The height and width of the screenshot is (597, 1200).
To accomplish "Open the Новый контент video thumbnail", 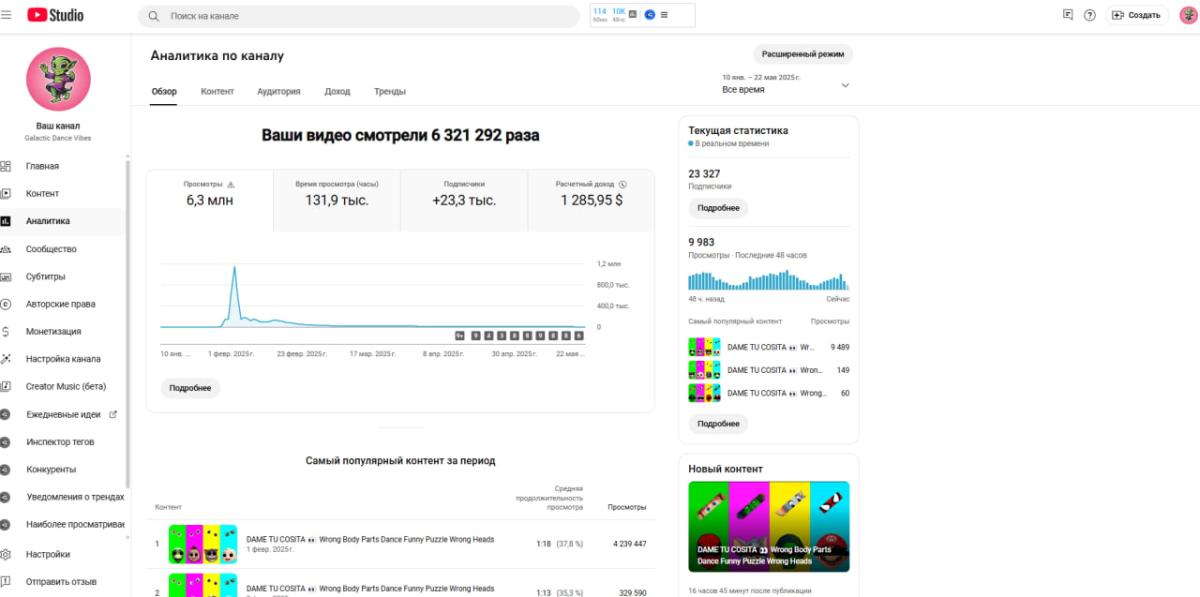I will click(769, 527).
